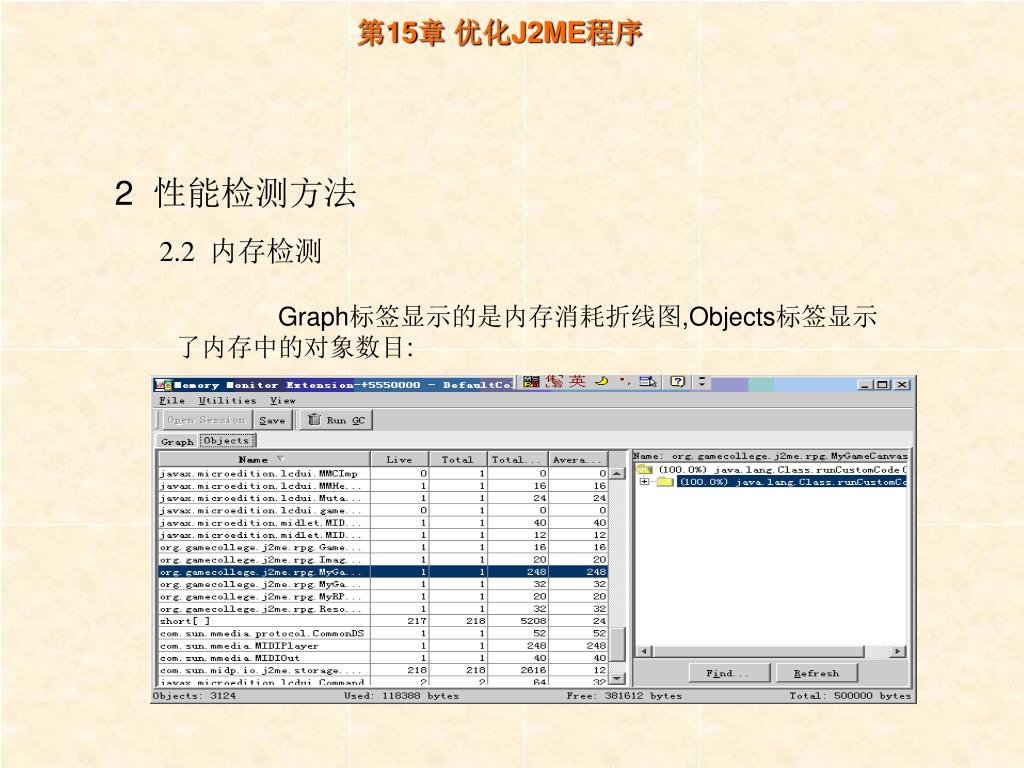
Task: Open the View menu
Action: click(283, 400)
